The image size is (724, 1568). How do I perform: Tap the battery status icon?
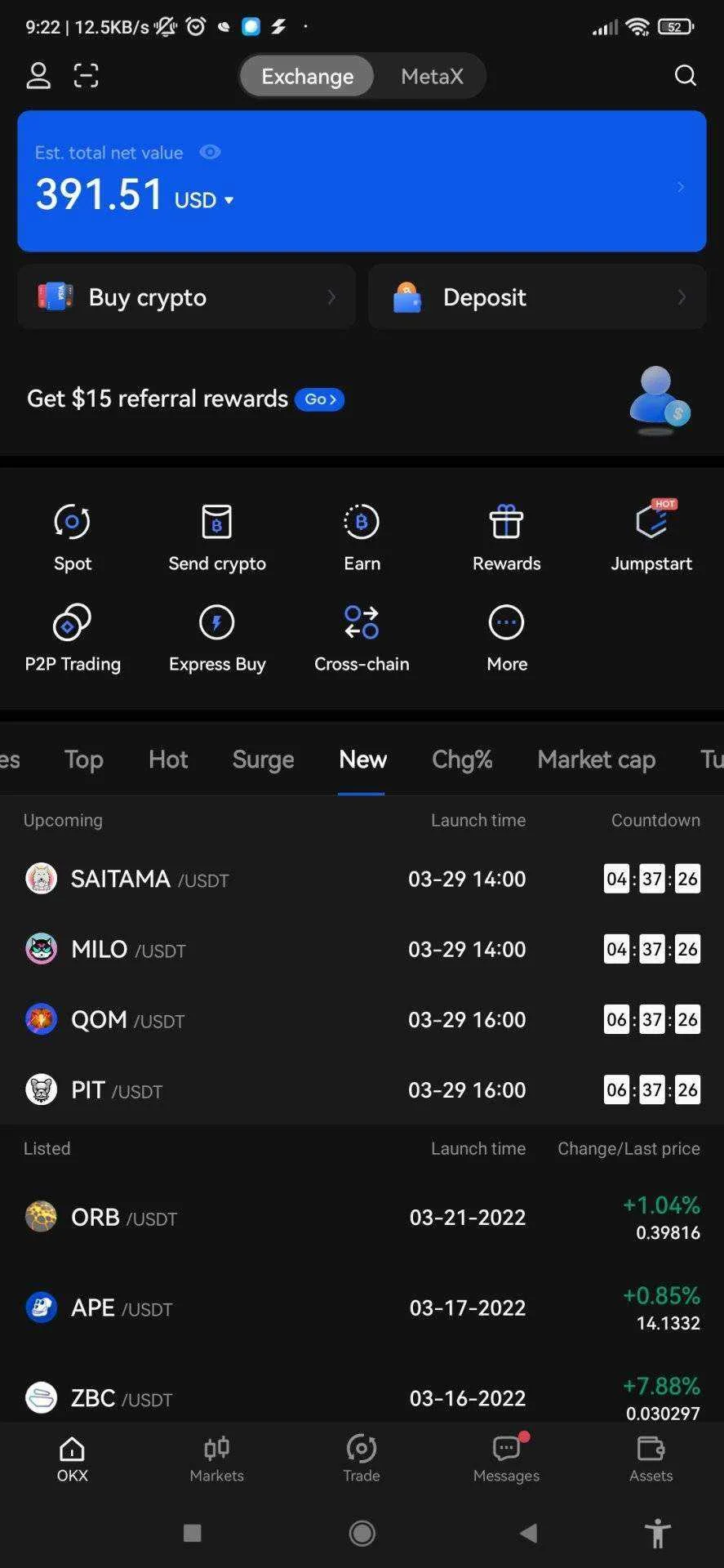(676, 27)
